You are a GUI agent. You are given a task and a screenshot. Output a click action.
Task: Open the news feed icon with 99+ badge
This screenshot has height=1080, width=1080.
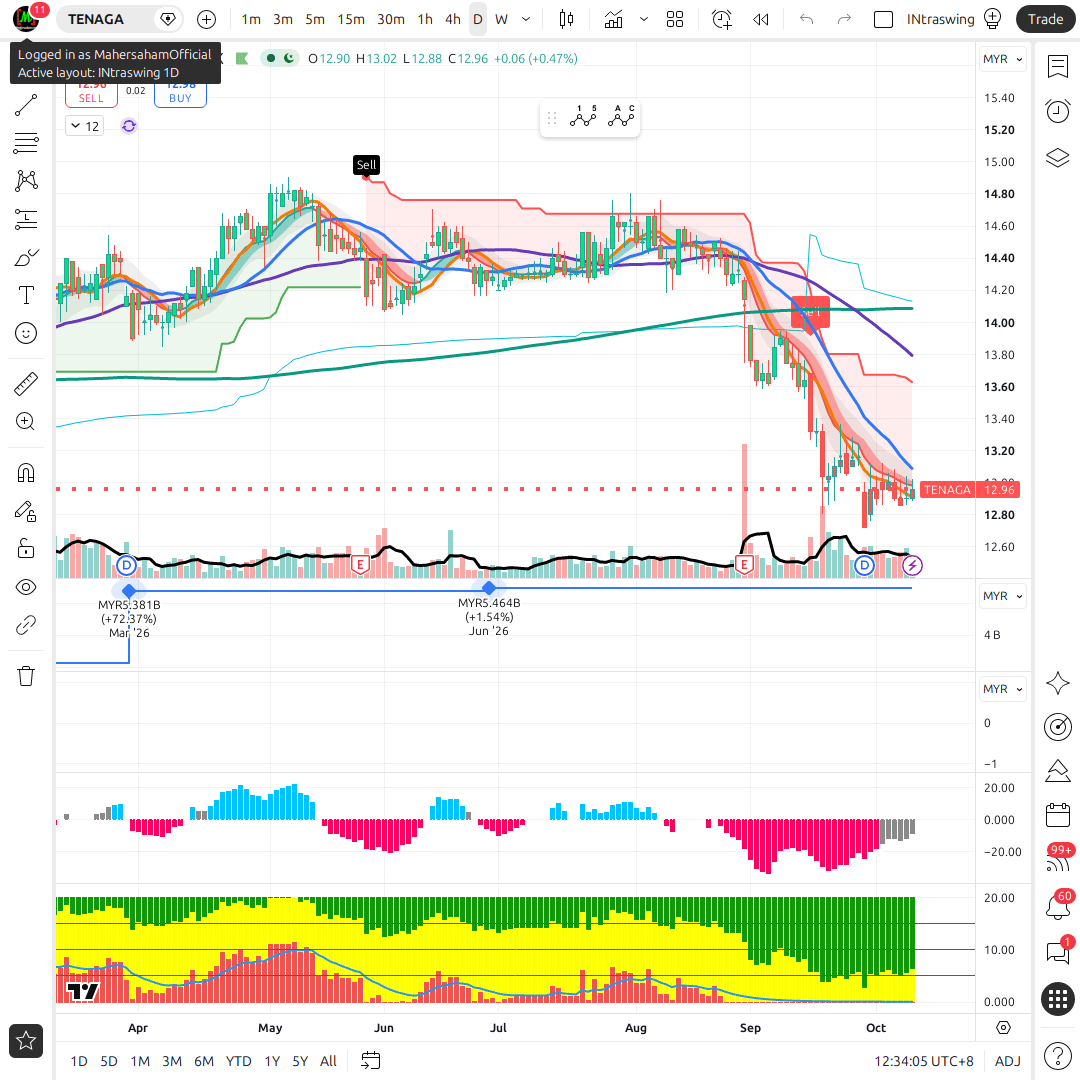[x=1057, y=860]
